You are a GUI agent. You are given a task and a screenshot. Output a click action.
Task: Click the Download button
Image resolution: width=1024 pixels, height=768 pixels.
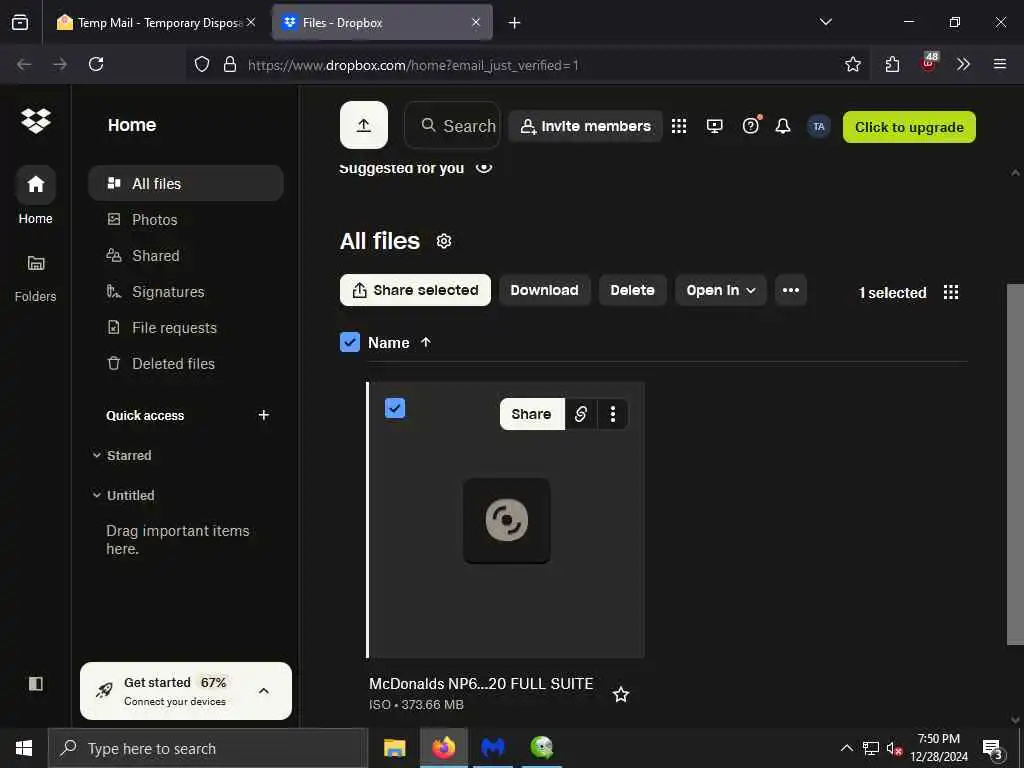tap(545, 290)
